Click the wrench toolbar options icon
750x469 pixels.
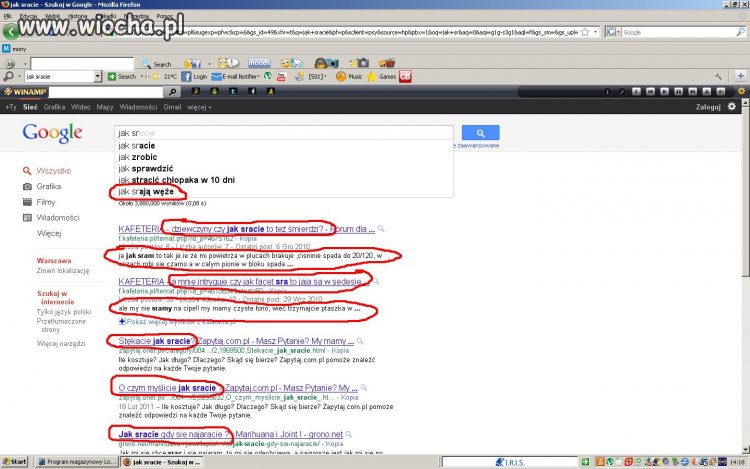[x=718, y=76]
